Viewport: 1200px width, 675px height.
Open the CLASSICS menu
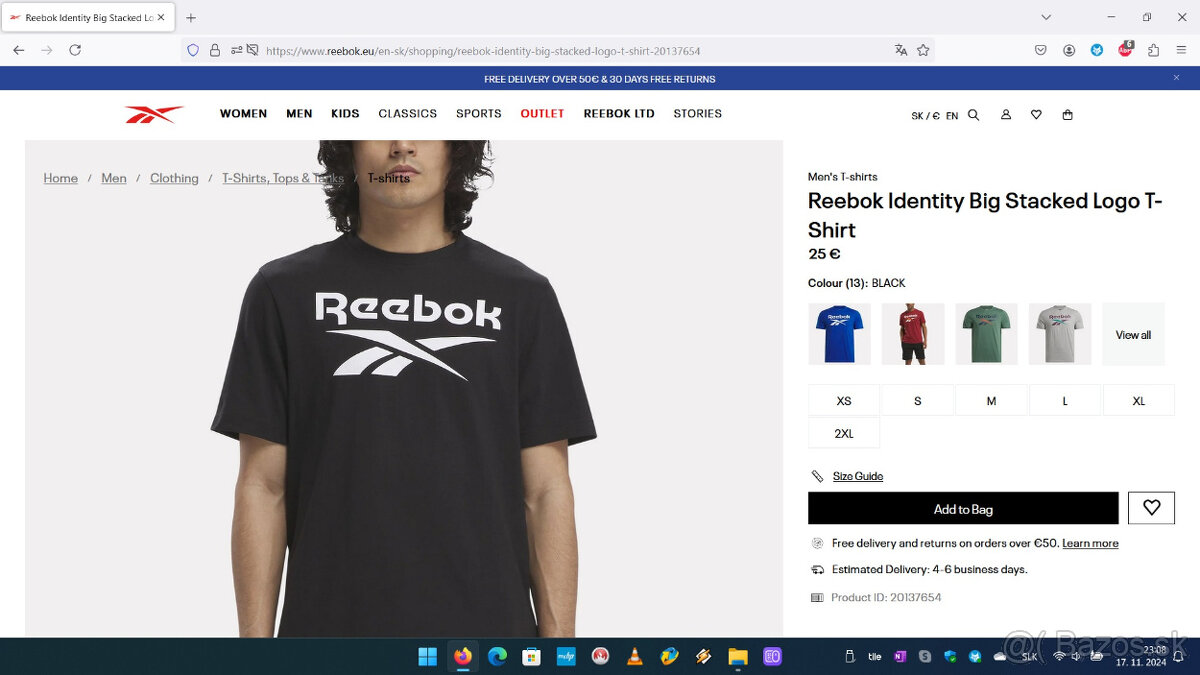pyautogui.click(x=407, y=114)
